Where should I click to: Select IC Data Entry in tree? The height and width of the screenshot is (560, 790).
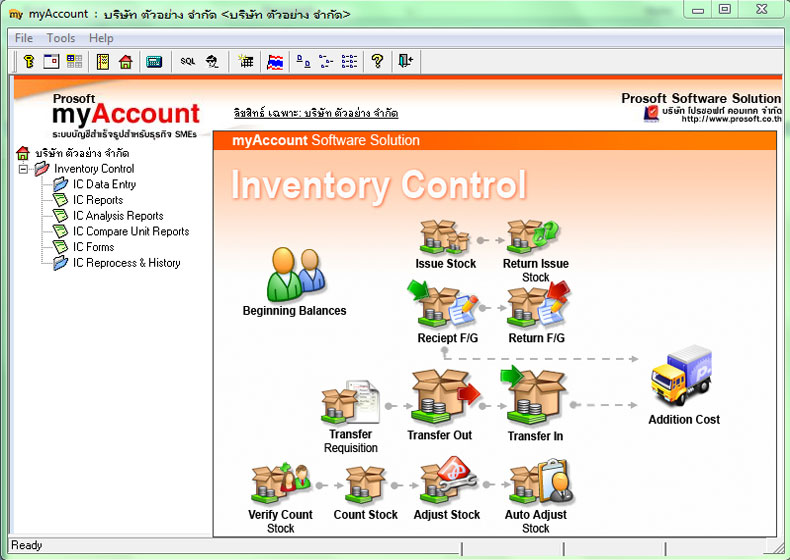[104, 184]
